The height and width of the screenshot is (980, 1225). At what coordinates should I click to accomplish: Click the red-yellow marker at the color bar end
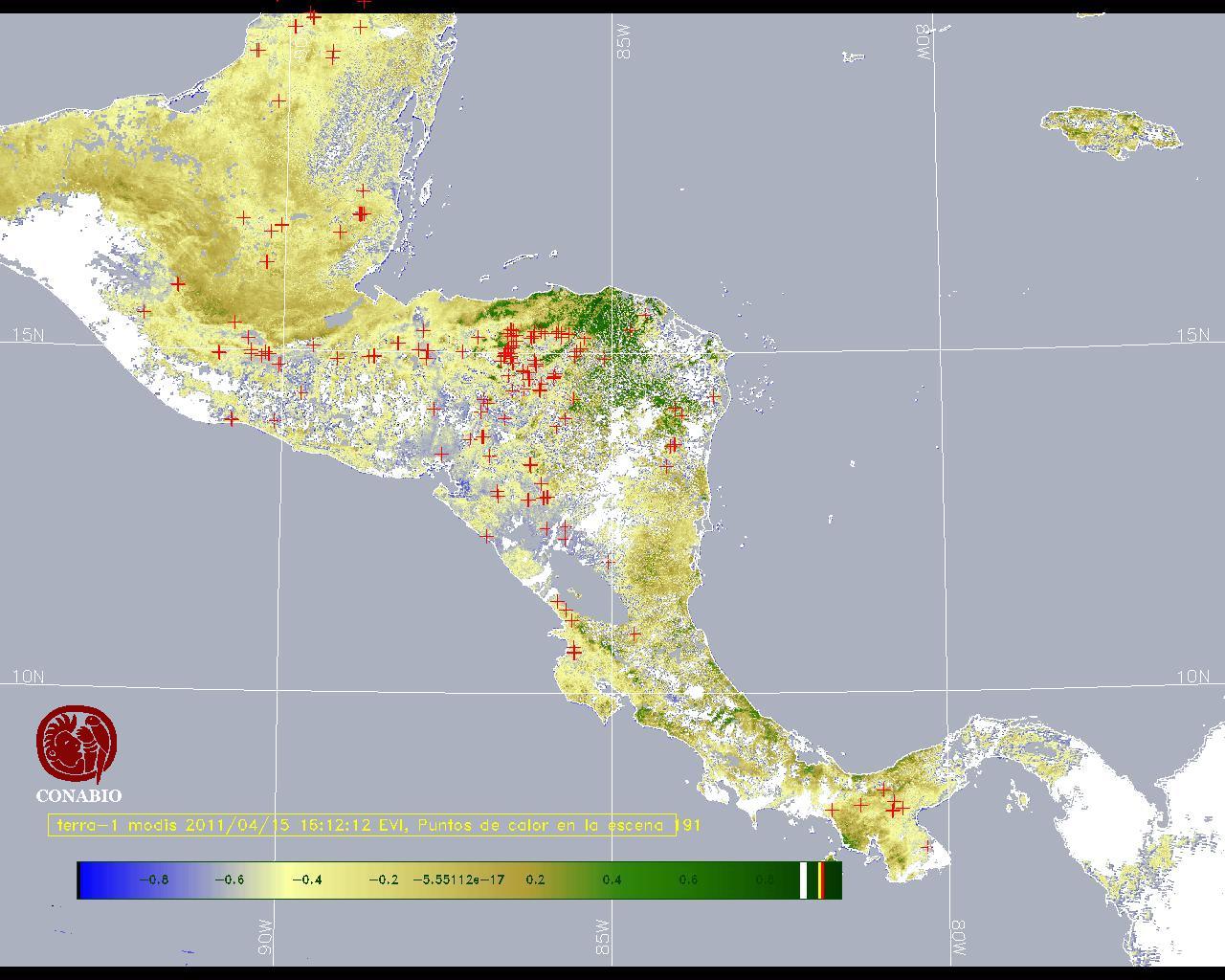coord(822,880)
